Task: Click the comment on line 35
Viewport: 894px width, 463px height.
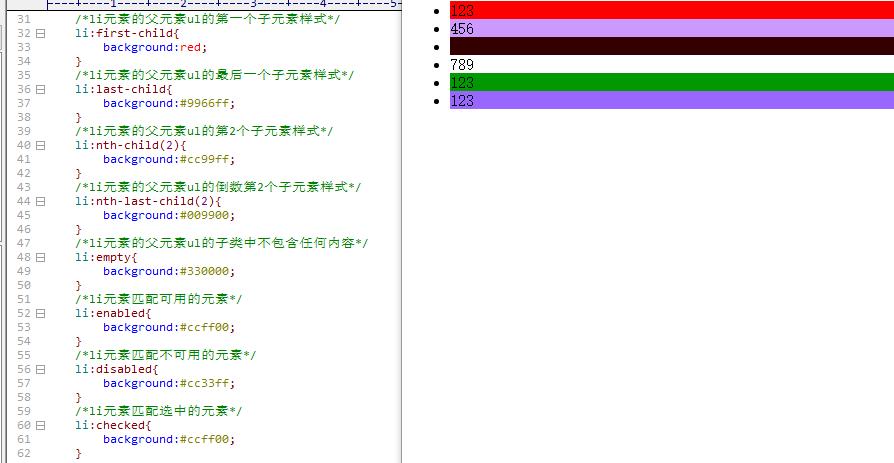Action: tap(214, 75)
